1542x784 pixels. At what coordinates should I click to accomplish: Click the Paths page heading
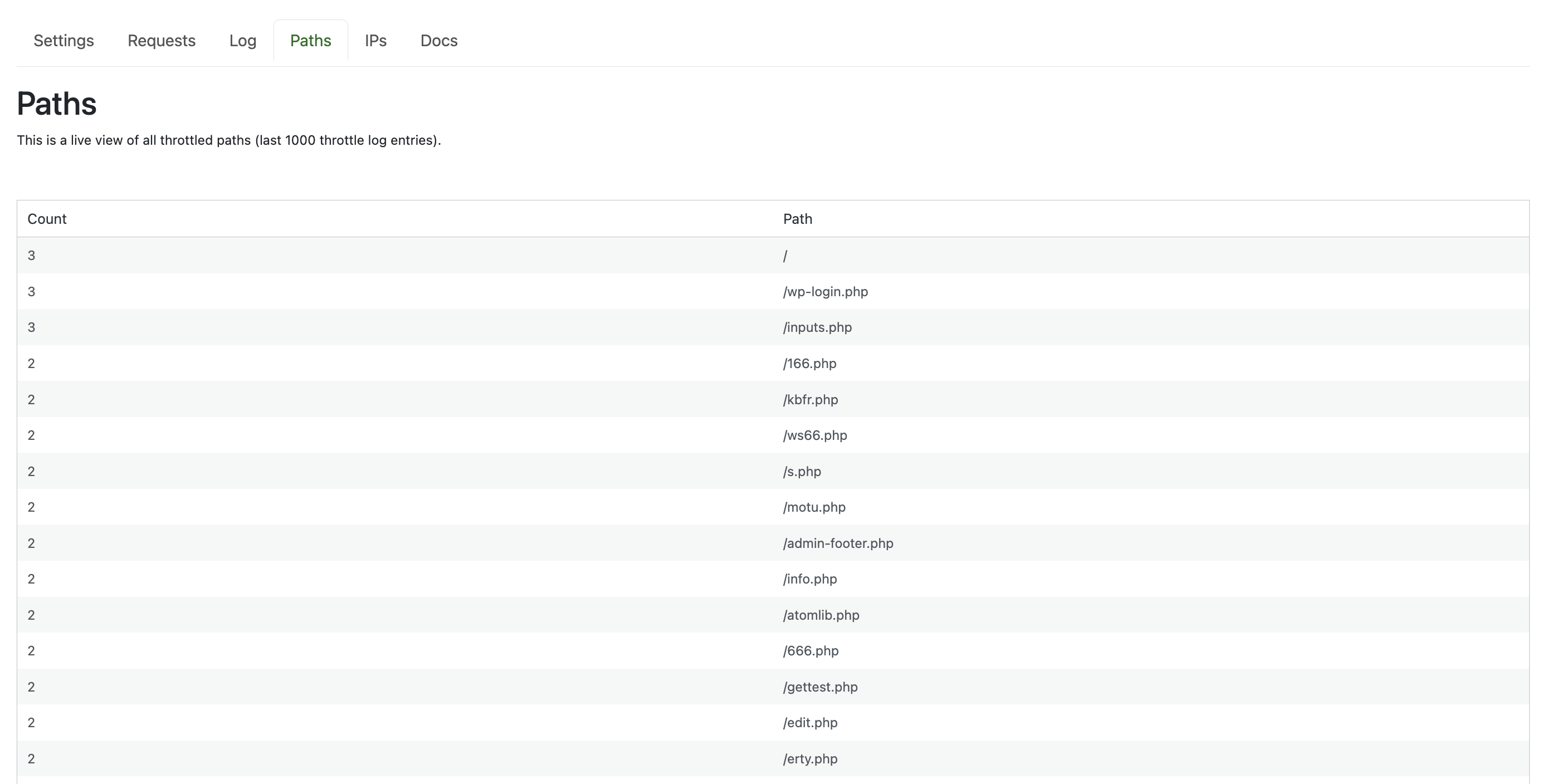tap(57, 104)
